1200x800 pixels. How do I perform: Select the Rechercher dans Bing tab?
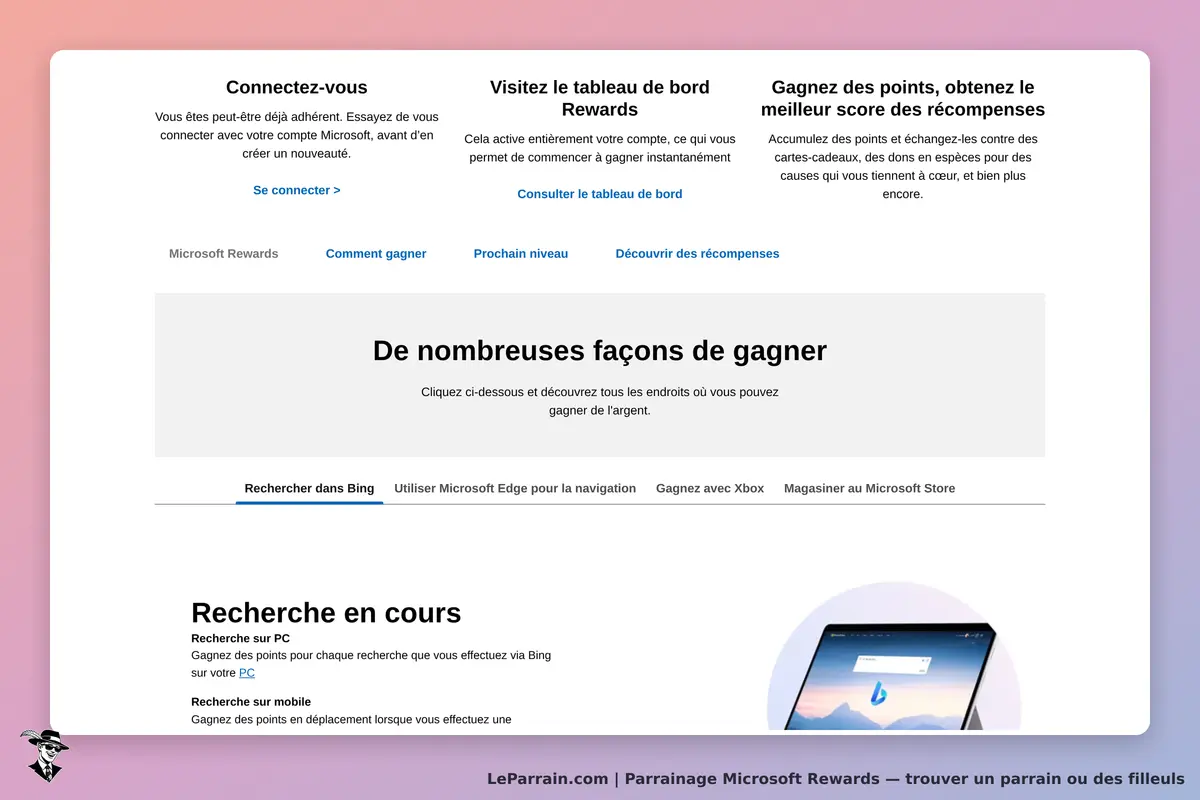click(309, 488)
